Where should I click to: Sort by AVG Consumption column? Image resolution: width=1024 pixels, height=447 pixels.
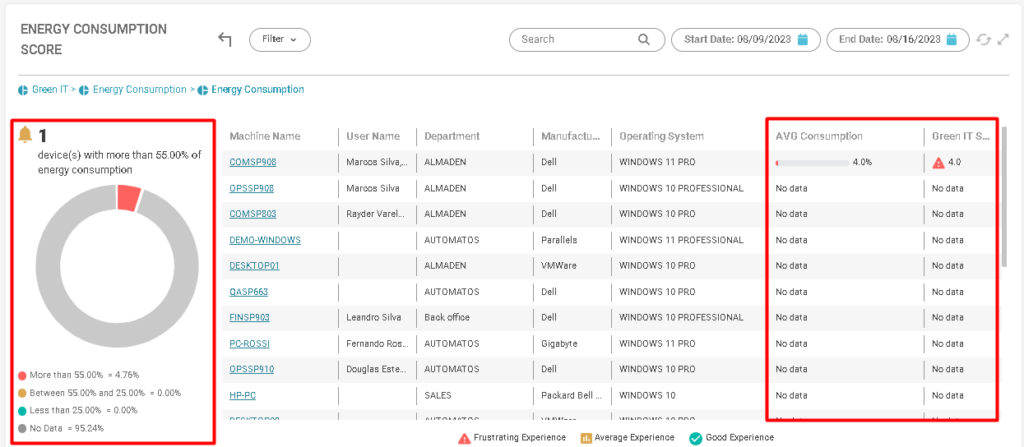(819, 136)
